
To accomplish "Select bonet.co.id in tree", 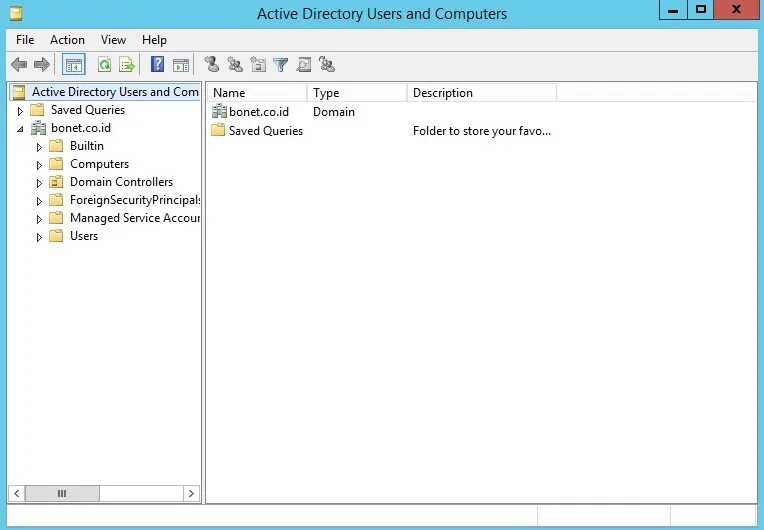I will 81,128.
